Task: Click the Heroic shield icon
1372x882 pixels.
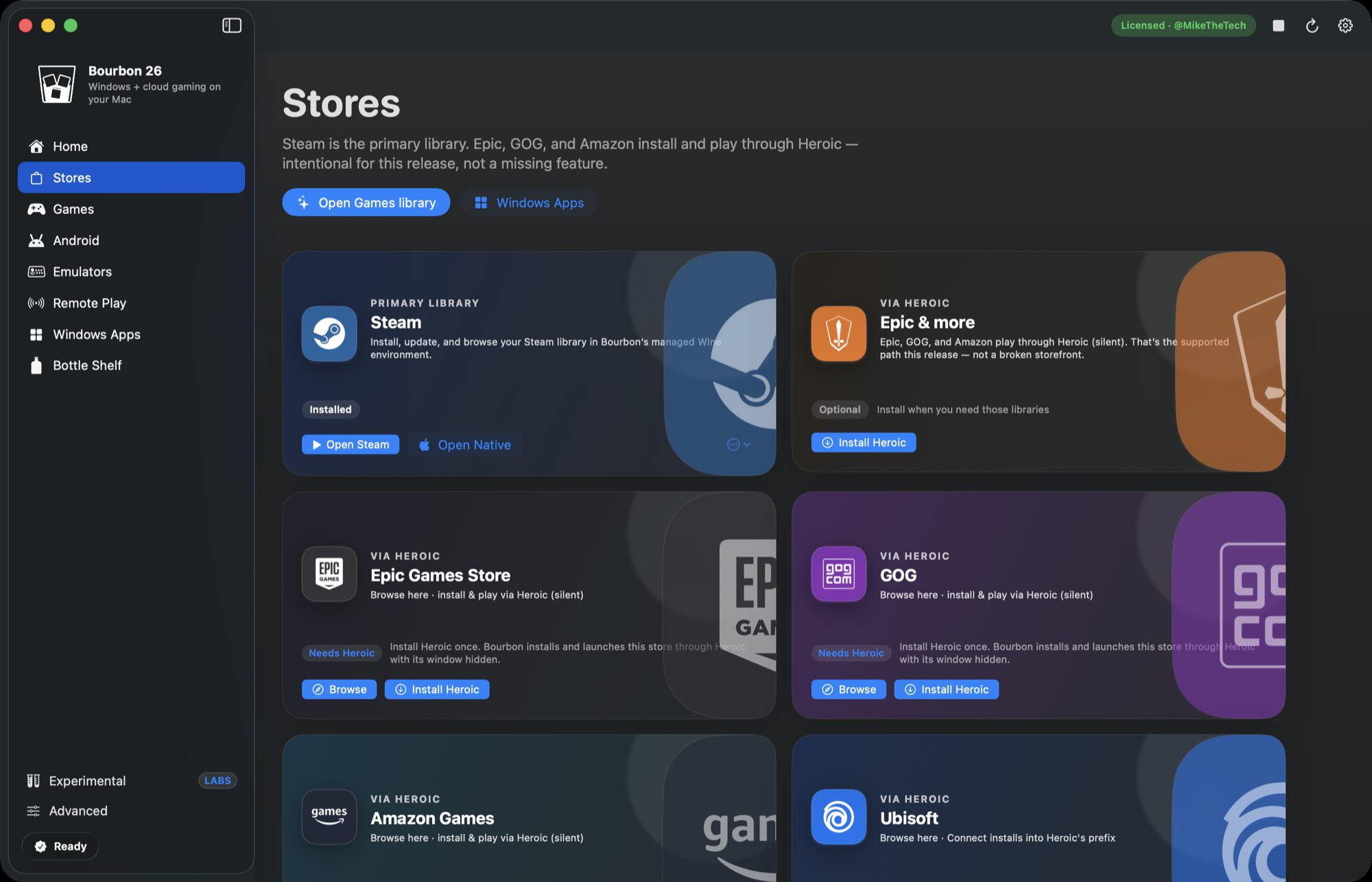Action: click(x=838, y=334)
